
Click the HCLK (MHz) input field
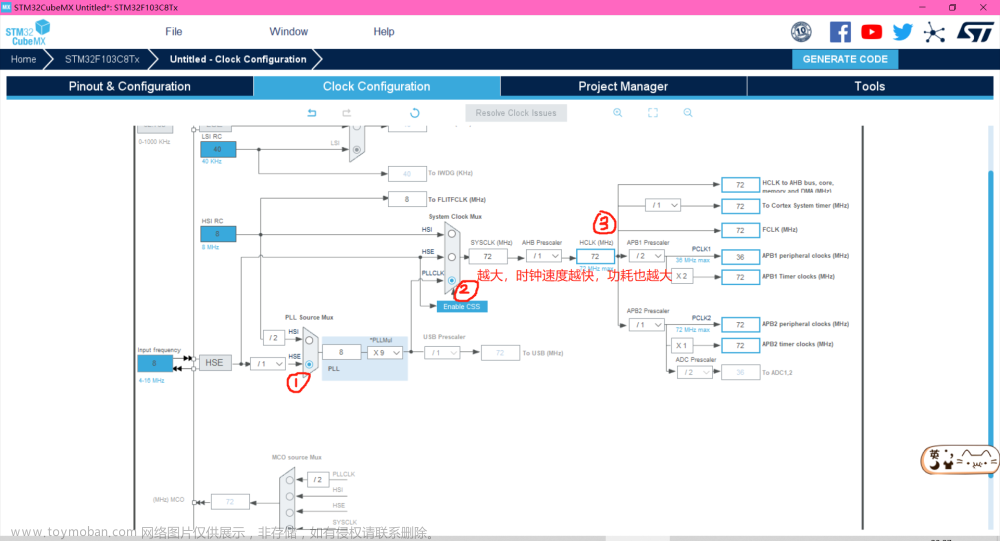(595, 256)
